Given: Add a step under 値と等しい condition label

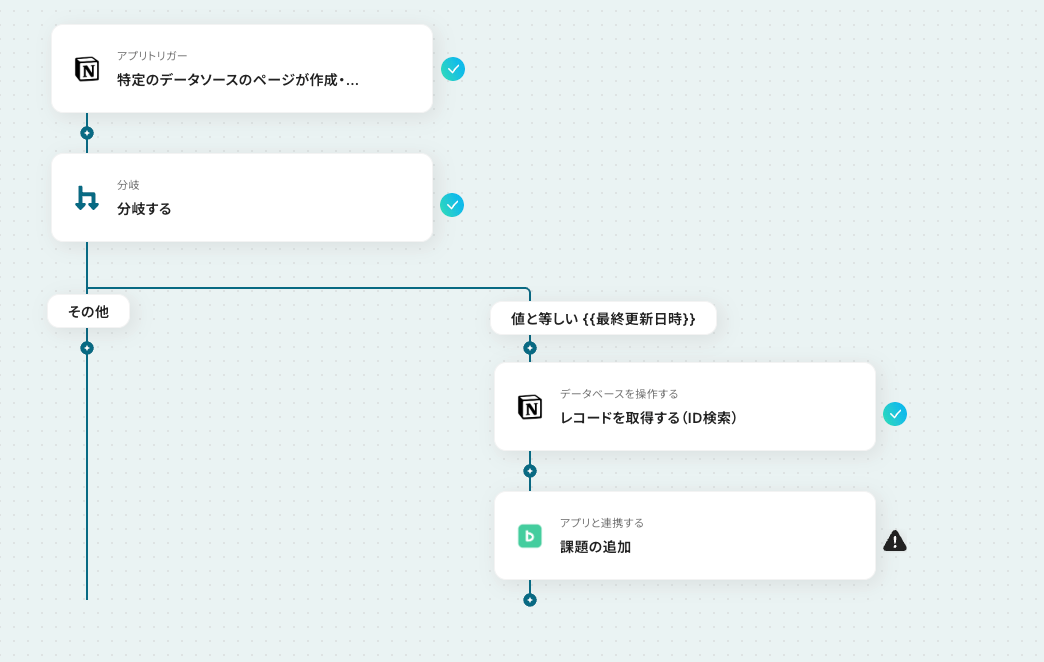Looking at the screenshot, I should [x=530, y=348].
